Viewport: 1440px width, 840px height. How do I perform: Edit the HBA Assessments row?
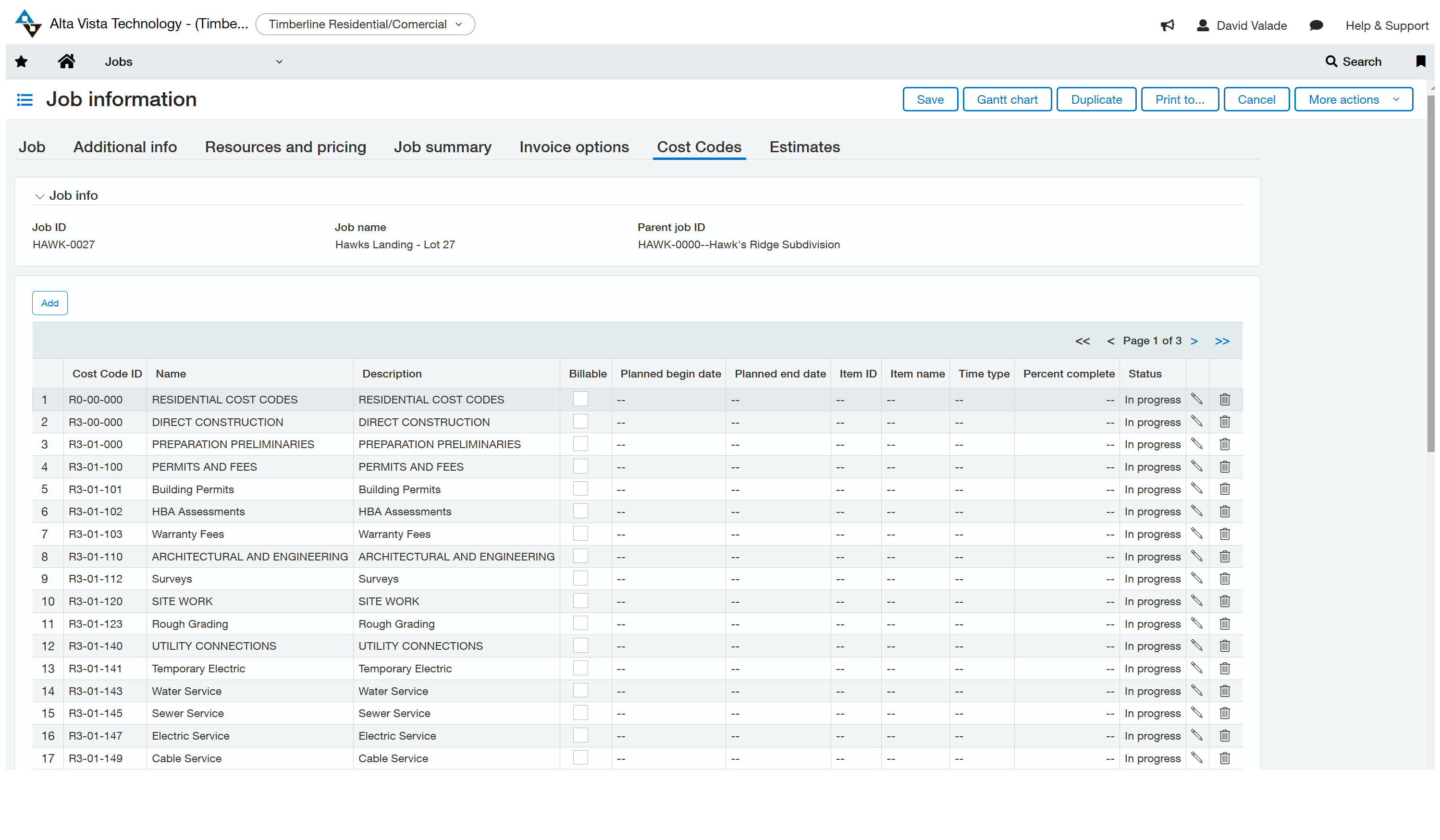point(1196,511)
